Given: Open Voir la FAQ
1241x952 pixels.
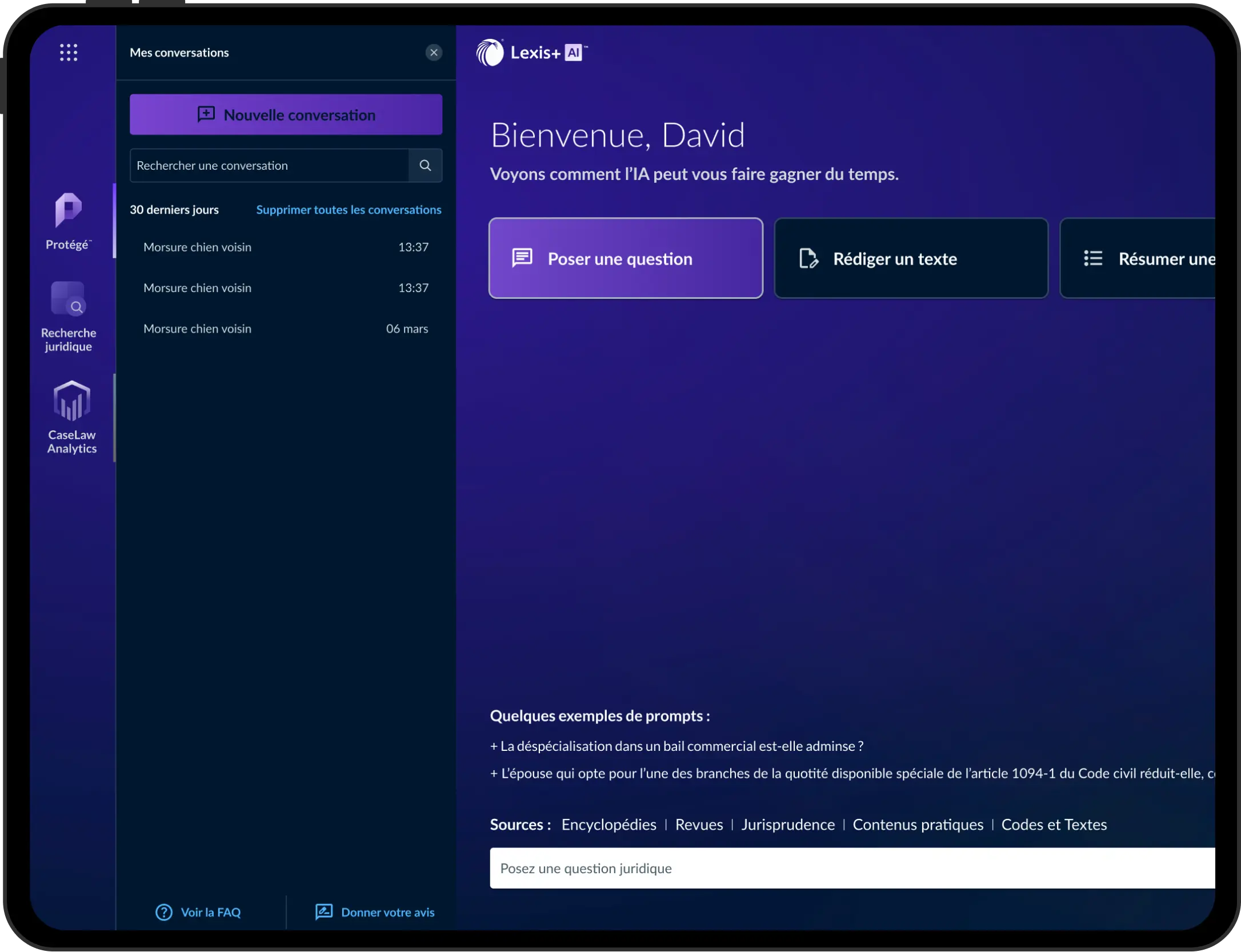Looking at the screenshot, I should coord(210,912).
